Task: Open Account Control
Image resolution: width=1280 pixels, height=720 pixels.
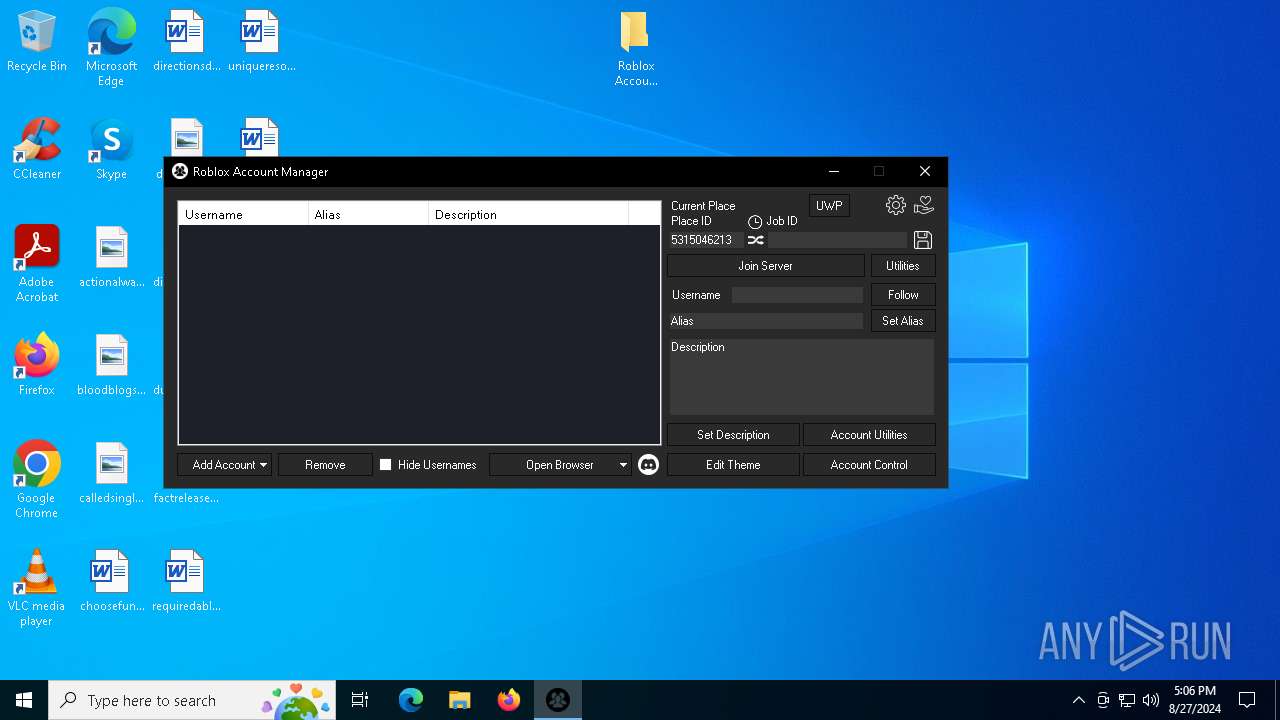Action: pos(869,465)
